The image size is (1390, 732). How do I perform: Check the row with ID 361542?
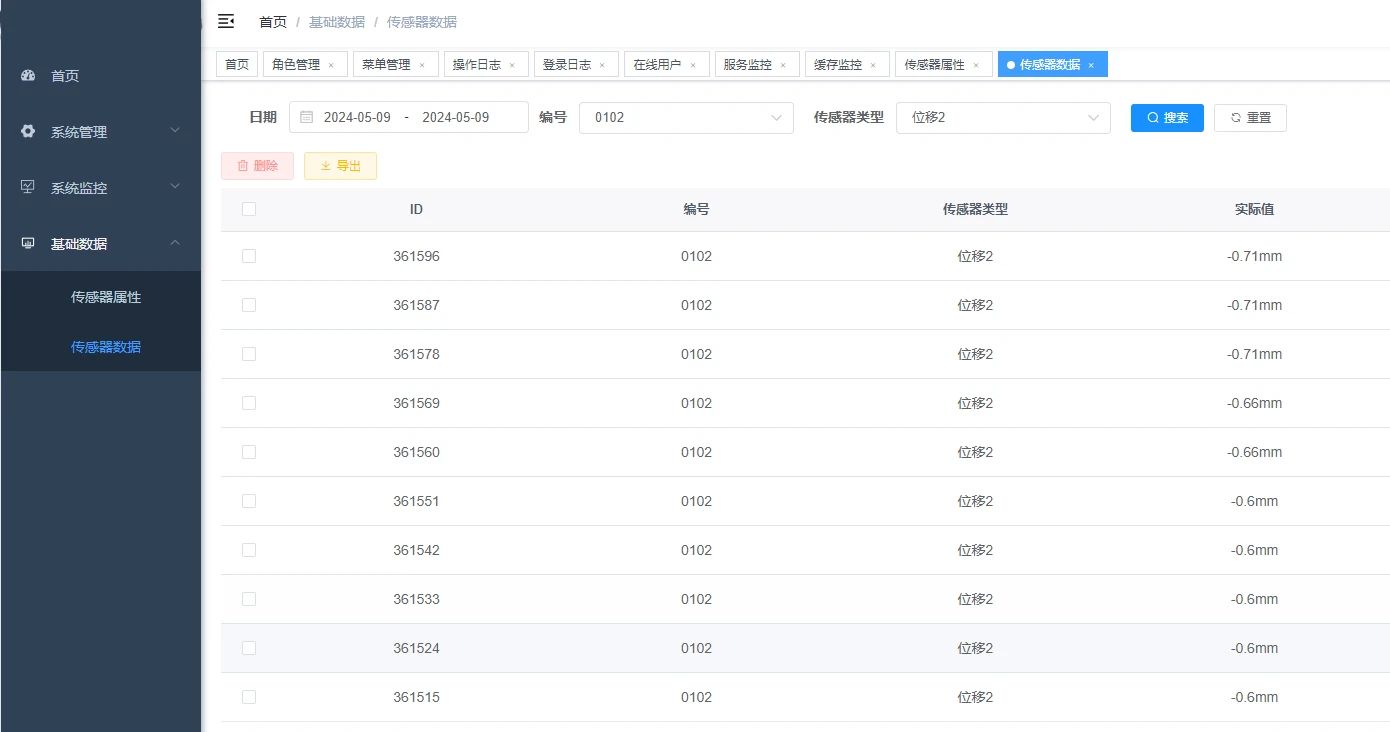249,550
